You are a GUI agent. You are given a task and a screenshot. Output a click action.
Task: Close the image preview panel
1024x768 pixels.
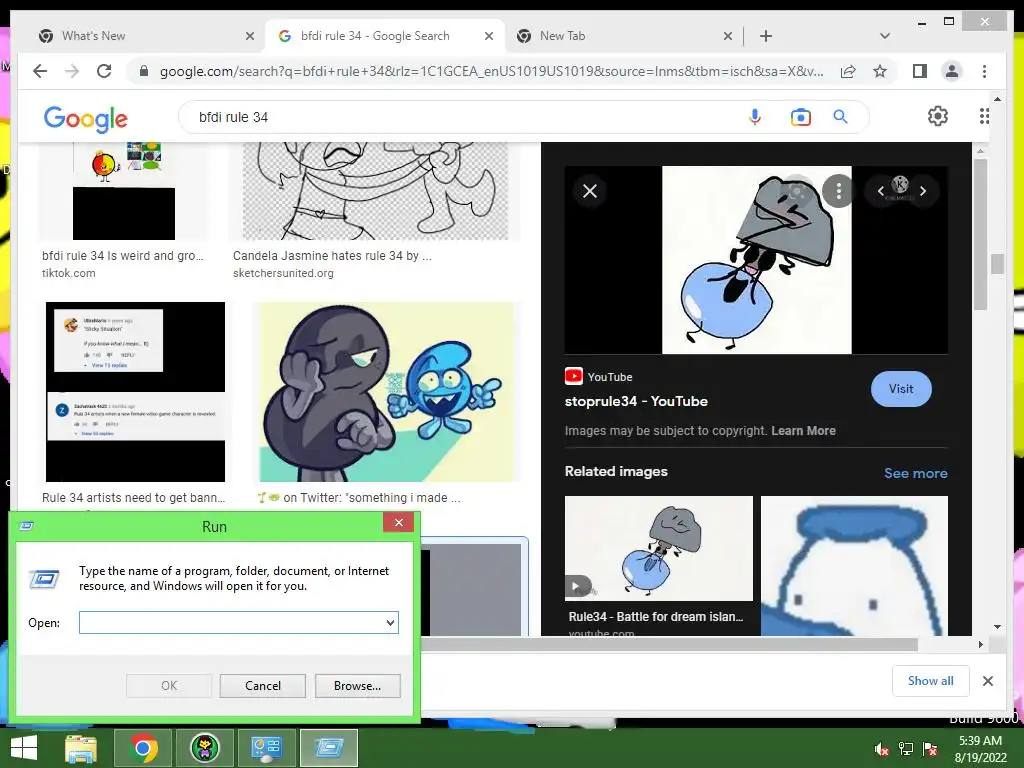[x=590, y=191]
